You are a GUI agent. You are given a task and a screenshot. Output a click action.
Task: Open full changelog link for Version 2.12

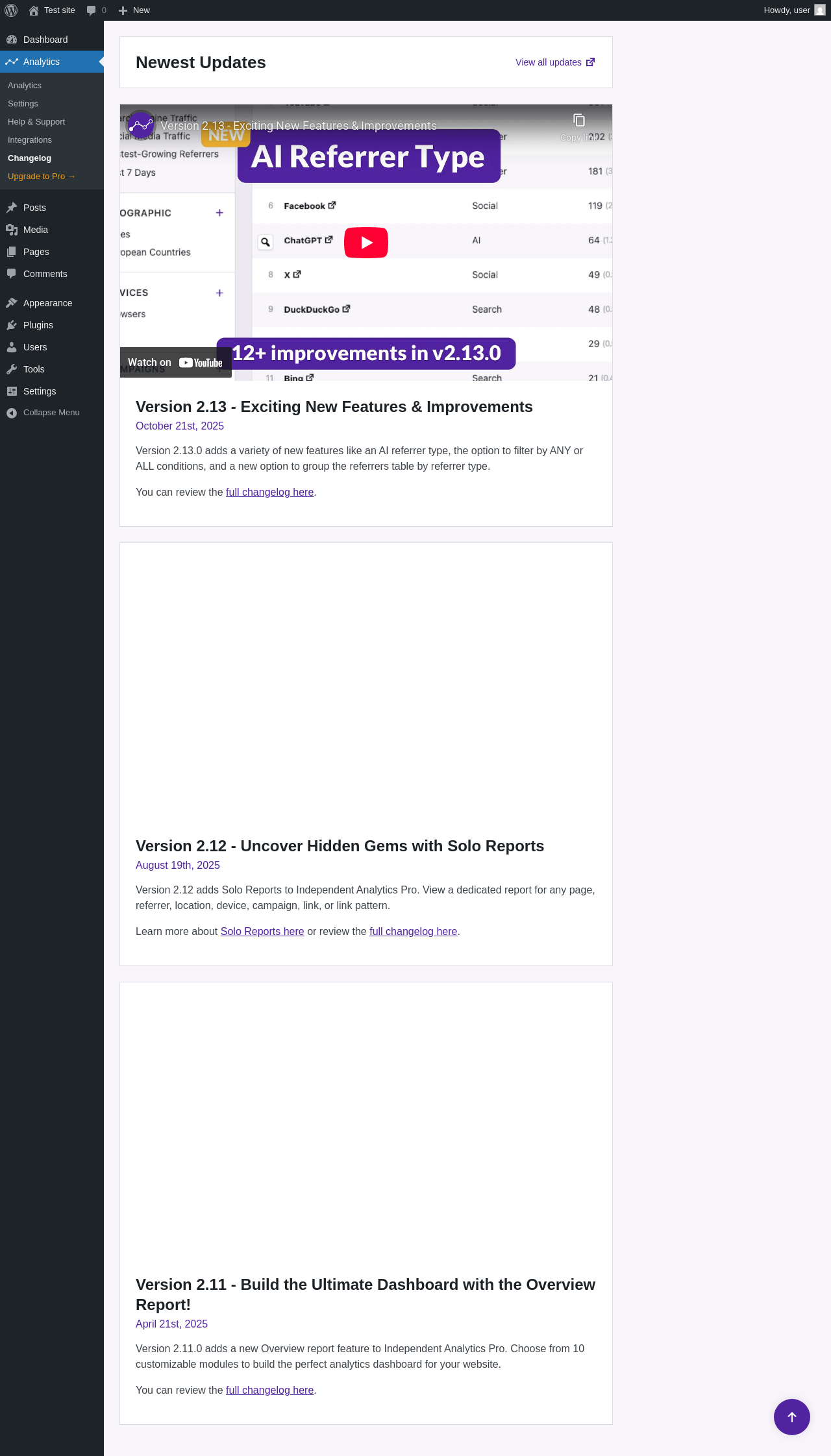click(x=413, y=931)
